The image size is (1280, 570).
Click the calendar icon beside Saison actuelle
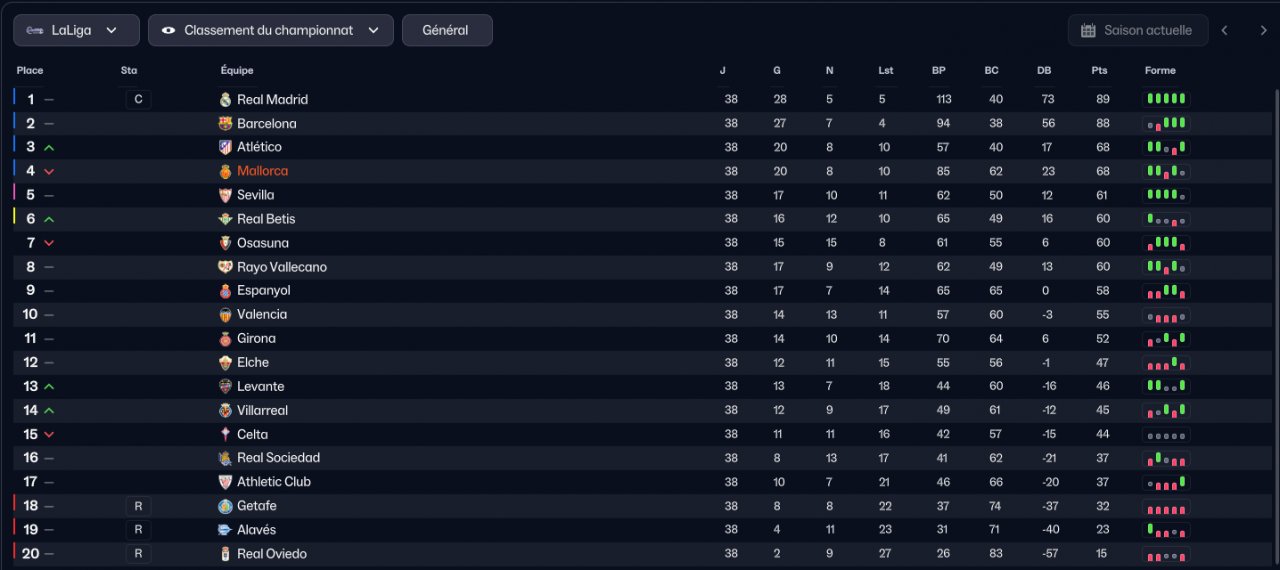point(1088,31)
